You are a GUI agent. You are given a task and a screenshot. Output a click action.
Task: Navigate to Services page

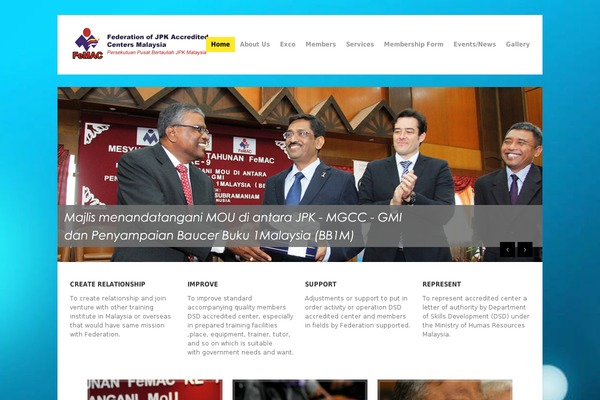click(360, 44)
